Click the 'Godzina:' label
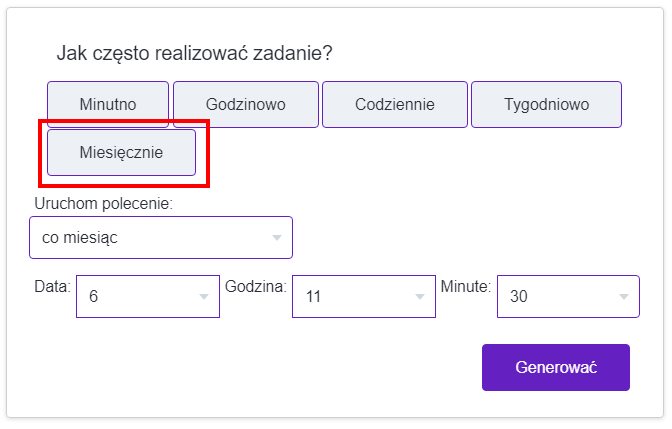This screenshot has height=429, width=672. pos(256,286)
